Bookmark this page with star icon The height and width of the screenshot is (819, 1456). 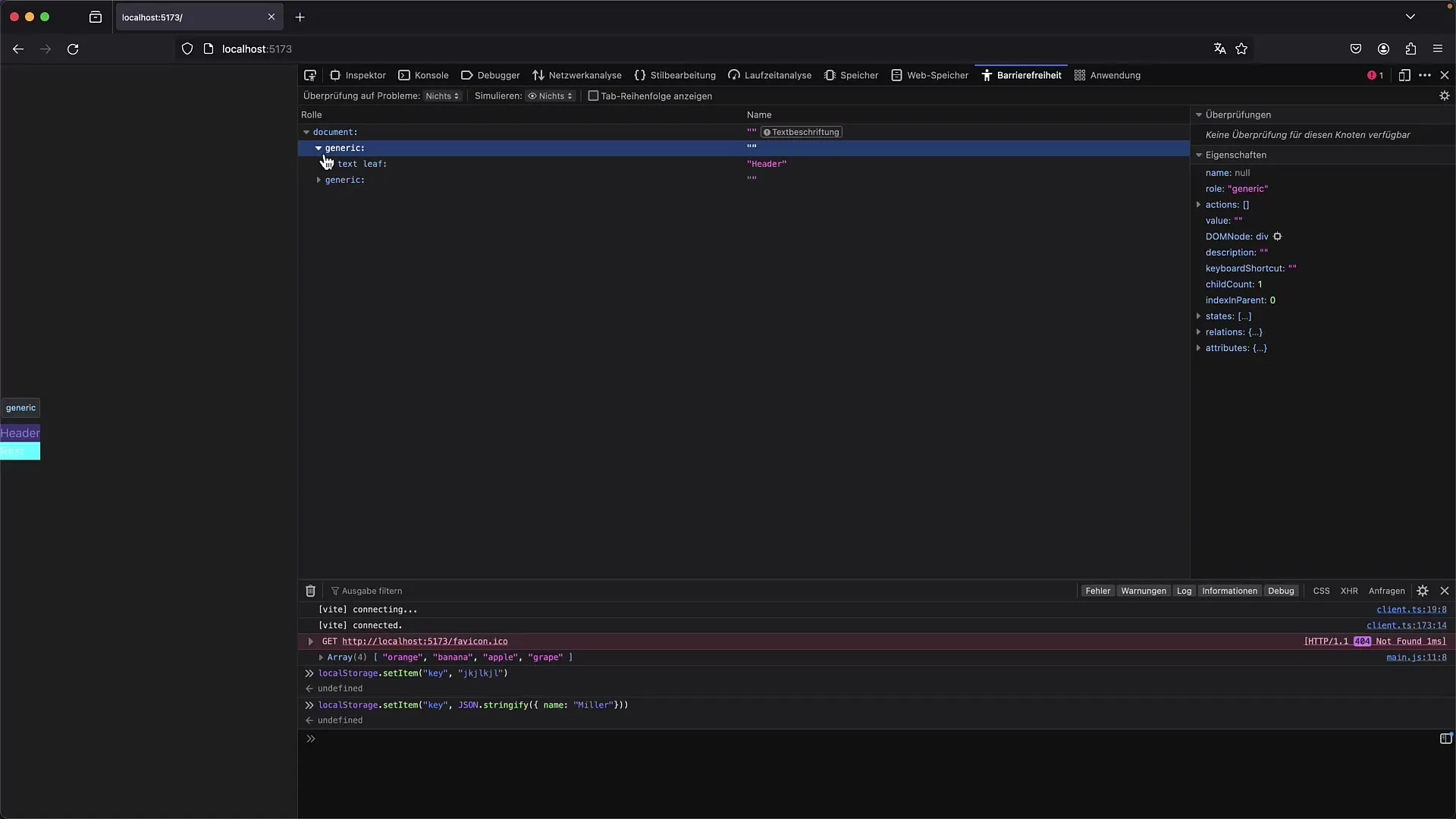pyautogui.click(x=1241, y=49)
